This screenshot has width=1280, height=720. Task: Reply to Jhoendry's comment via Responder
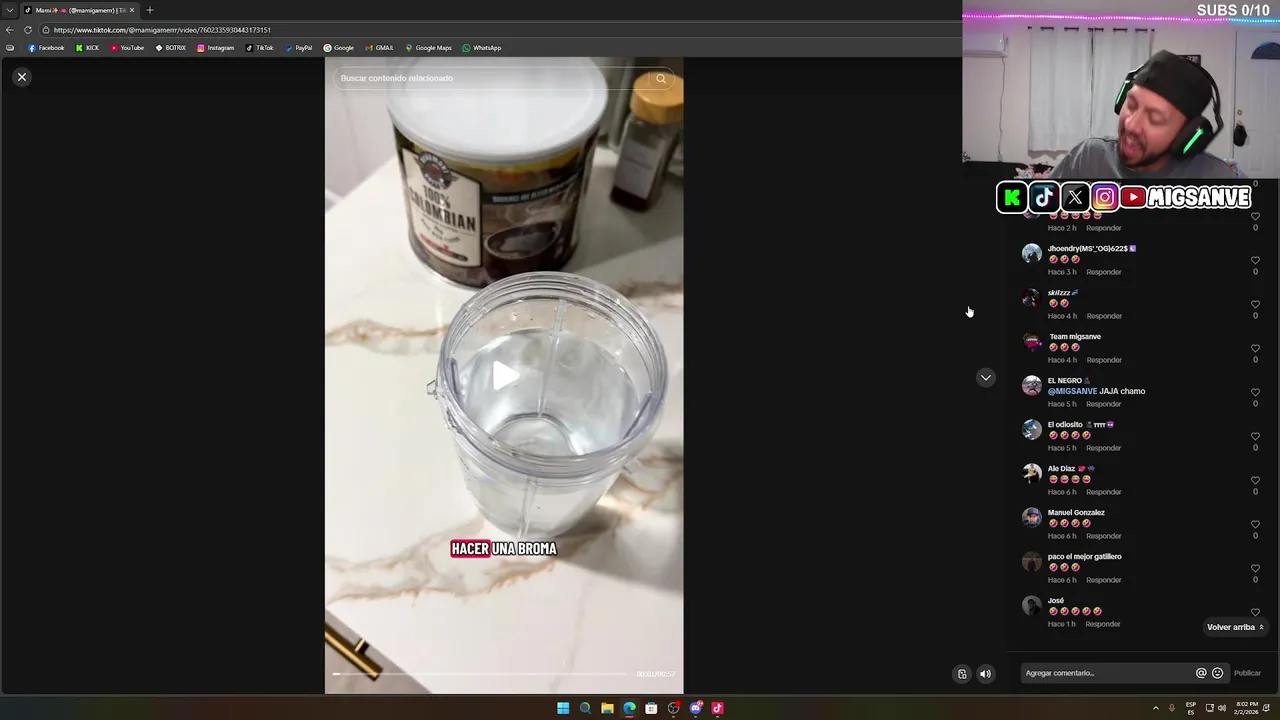[1104, 272]
